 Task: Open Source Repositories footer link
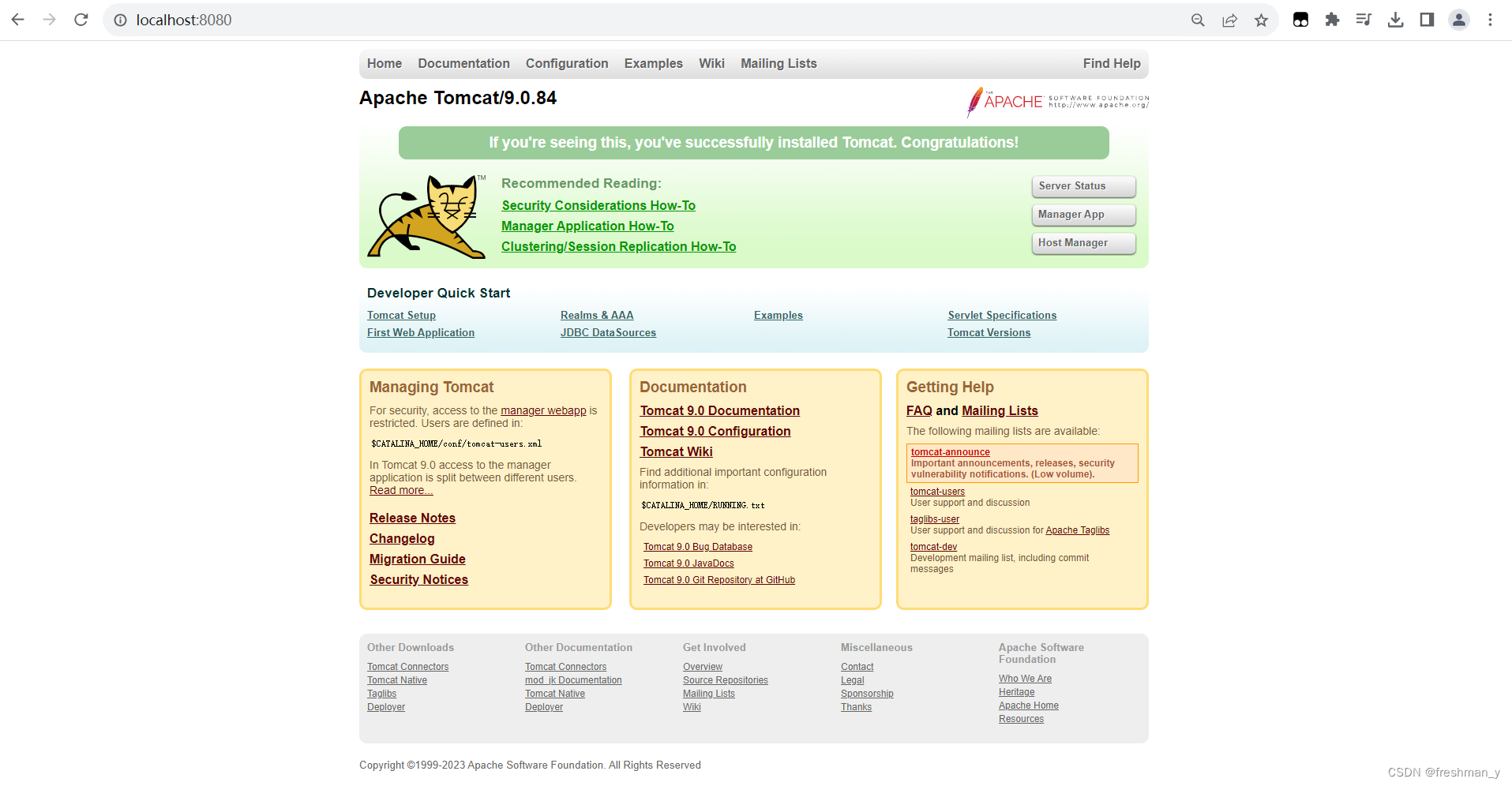[725, 680]
